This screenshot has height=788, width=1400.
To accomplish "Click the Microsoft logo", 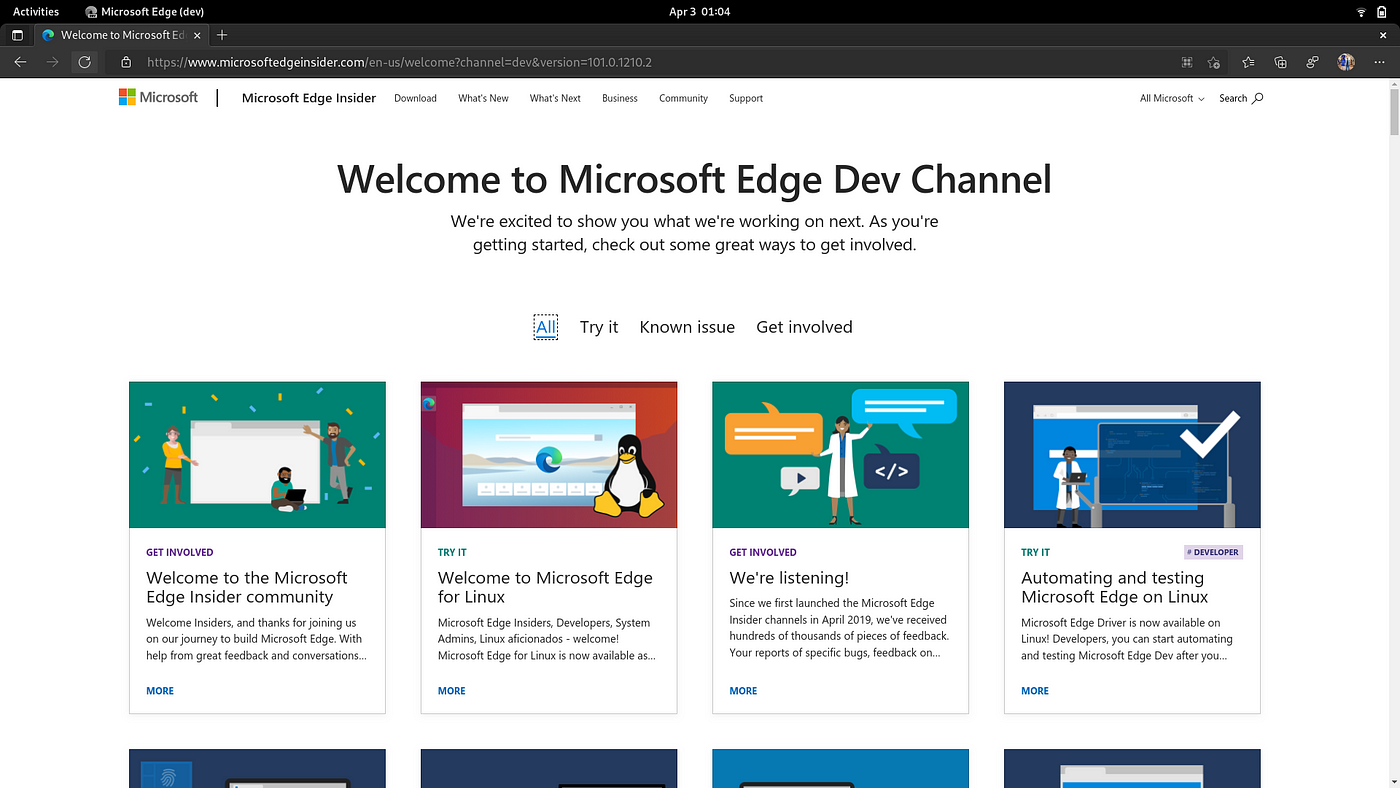I will tap(158, 97).
